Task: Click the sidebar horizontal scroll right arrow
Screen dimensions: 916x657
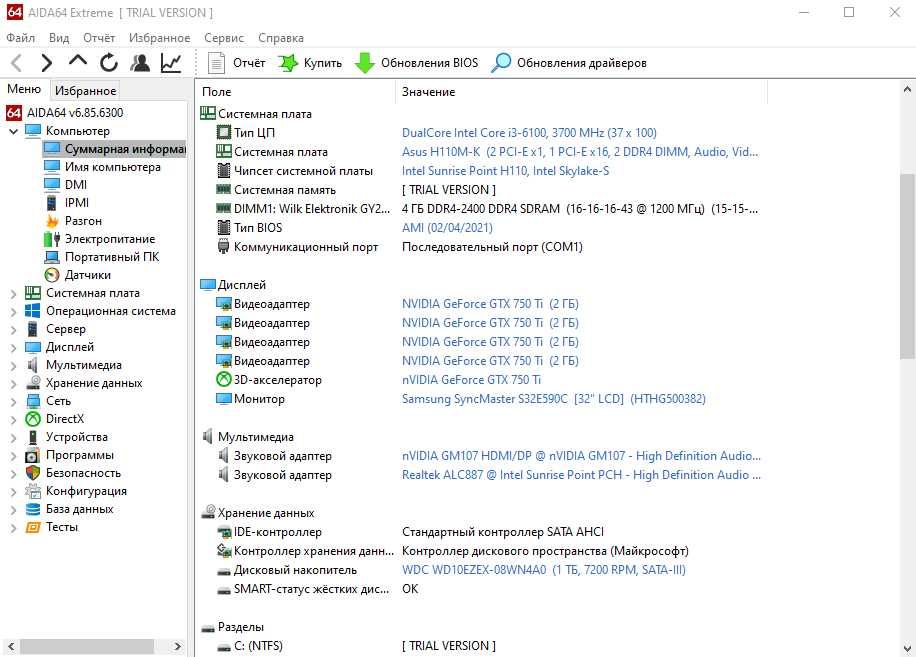Action: coord(178,646)
